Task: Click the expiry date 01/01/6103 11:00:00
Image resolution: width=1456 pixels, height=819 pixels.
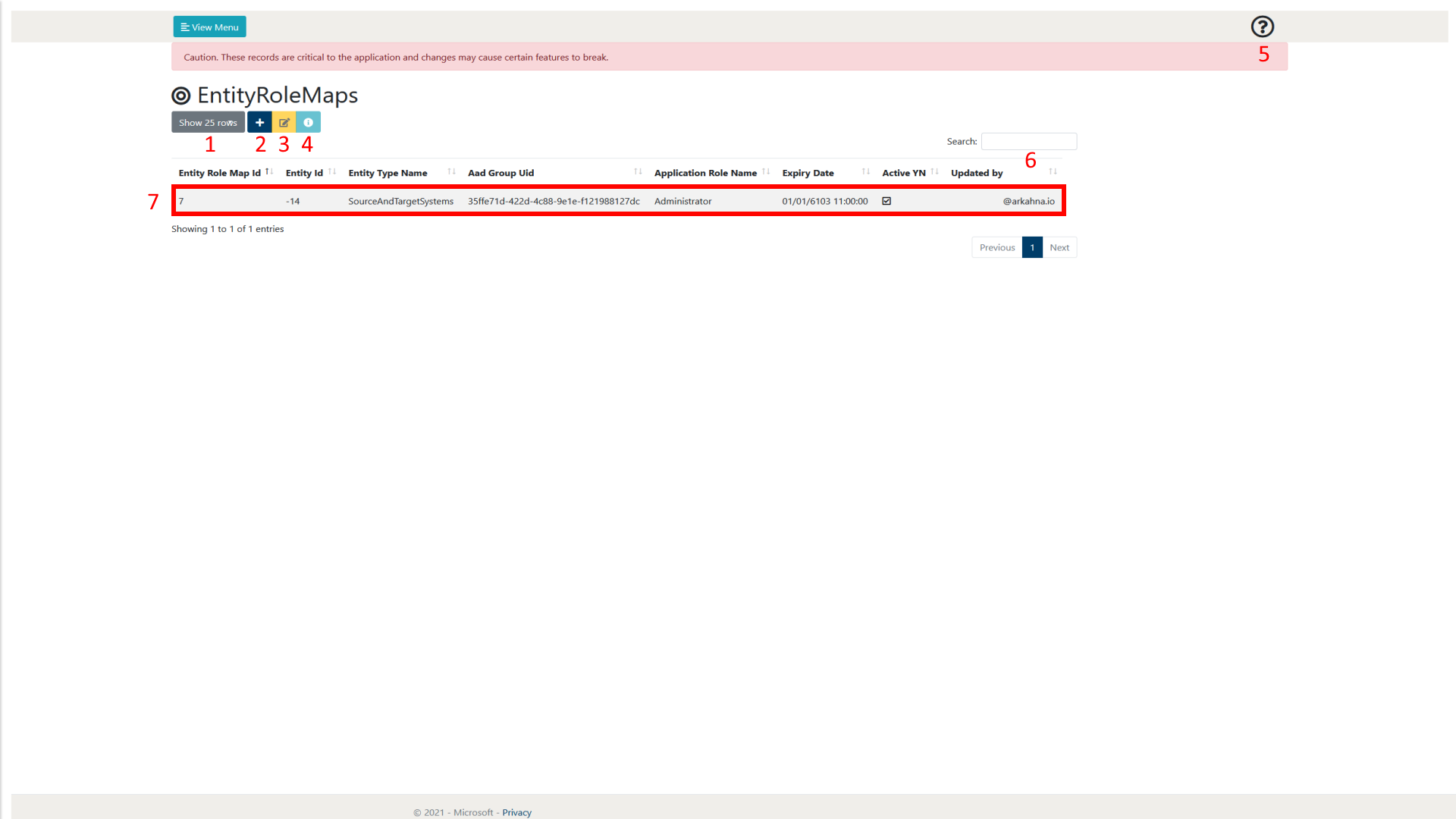Action: [824, 201]
